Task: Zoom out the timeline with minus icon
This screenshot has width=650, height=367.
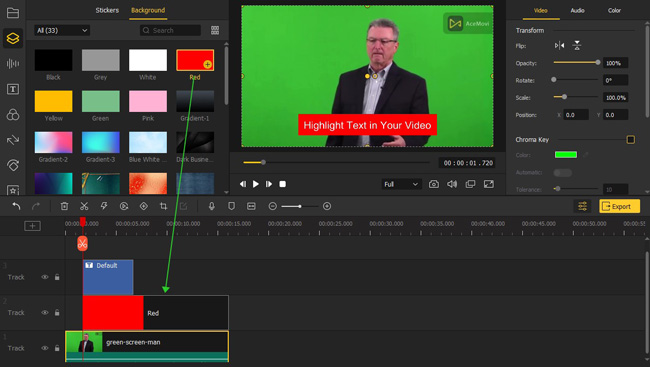Action: click(272, 206)
